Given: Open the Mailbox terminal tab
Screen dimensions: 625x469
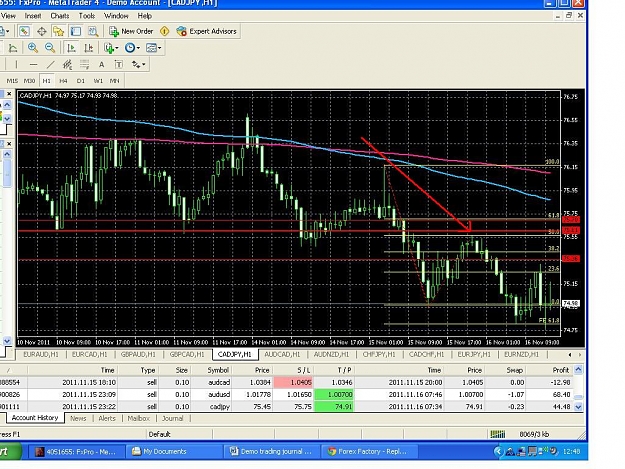Looking at the screenshot, I should coord(139,418).
